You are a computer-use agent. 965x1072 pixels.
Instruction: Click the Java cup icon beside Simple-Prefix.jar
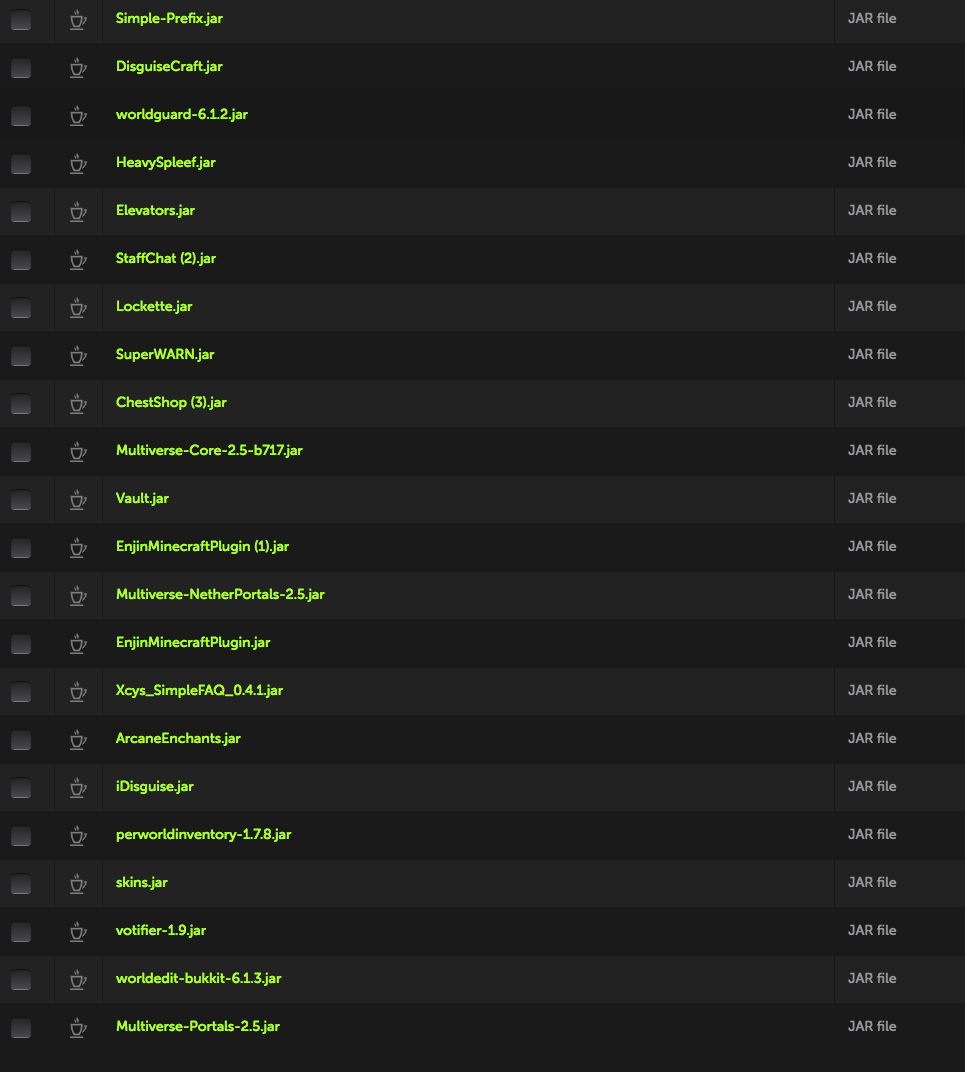[78, 20]
